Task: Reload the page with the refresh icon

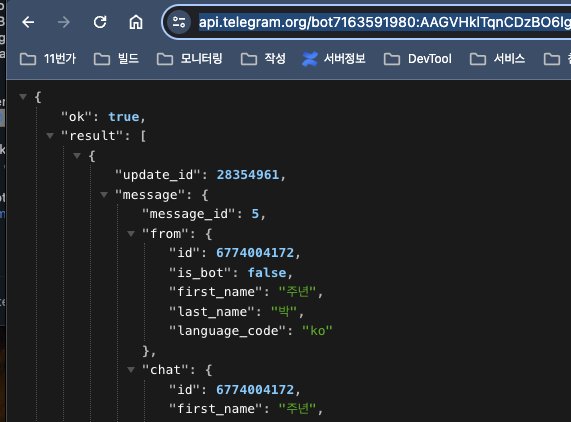Action: (100, 23)
